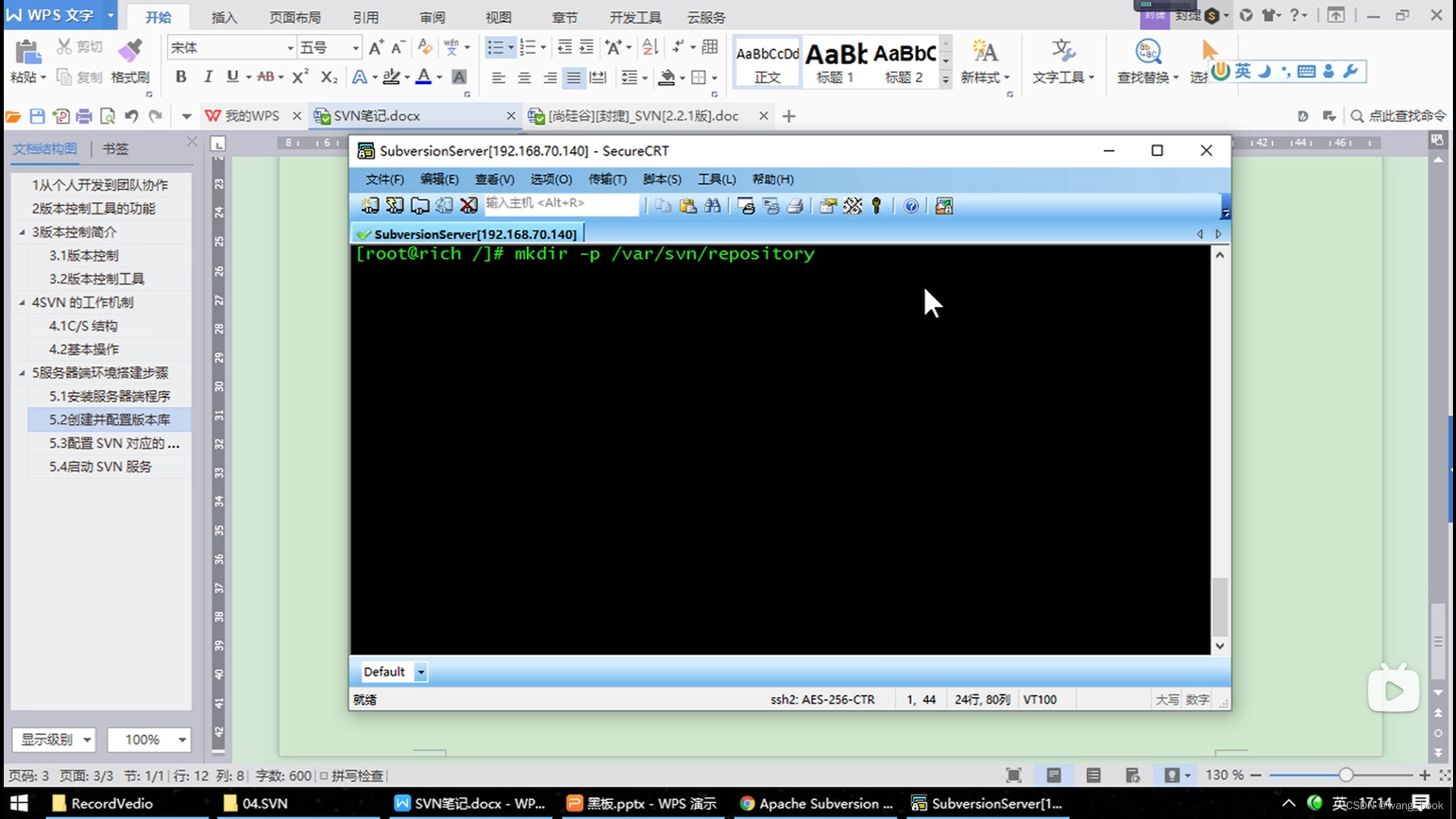The height and width of the screenshot is (819, 1456).
Task: Click the Italic formatting icon
Action: (207, 77)
